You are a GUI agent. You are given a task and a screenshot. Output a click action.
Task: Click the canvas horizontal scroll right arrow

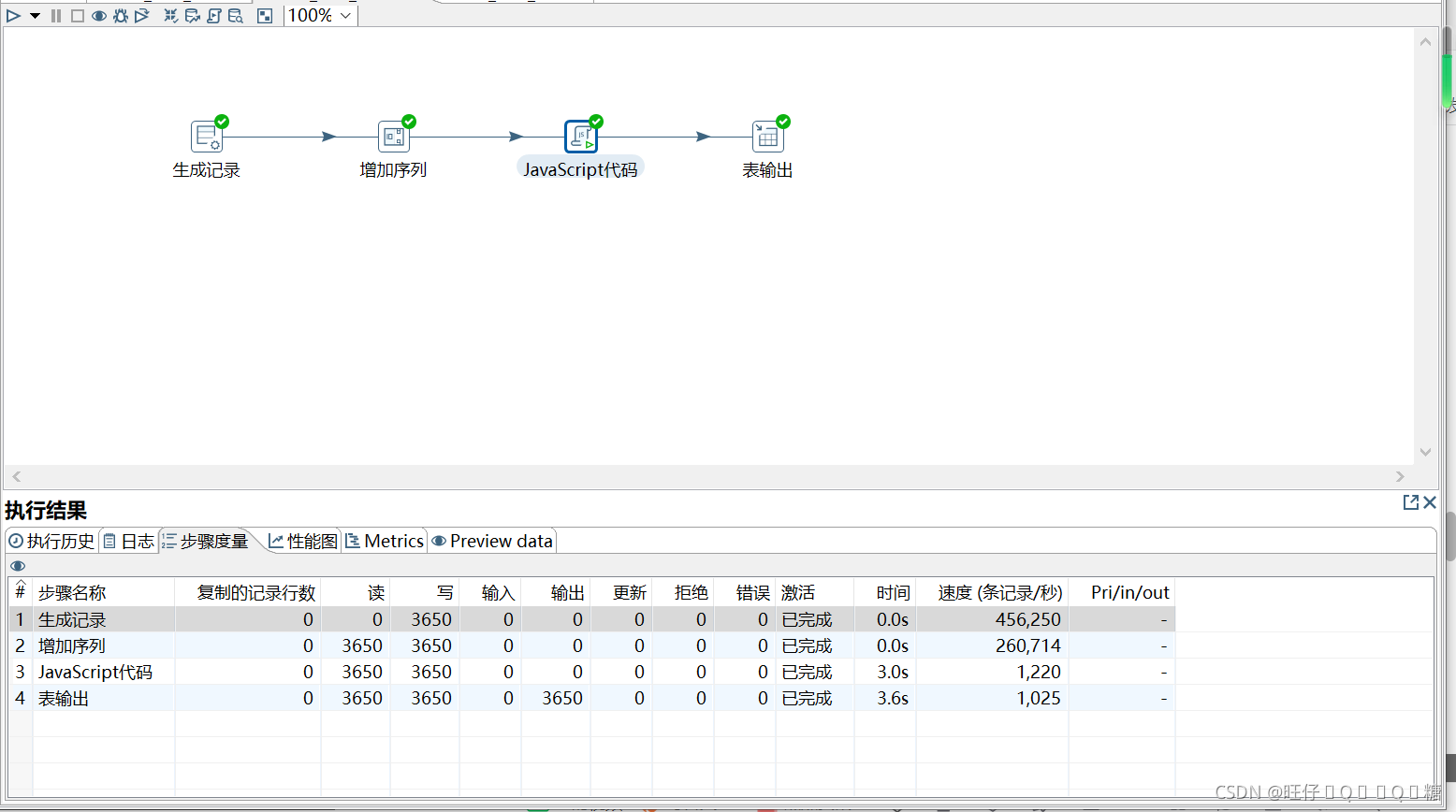tap(1400, 476)
